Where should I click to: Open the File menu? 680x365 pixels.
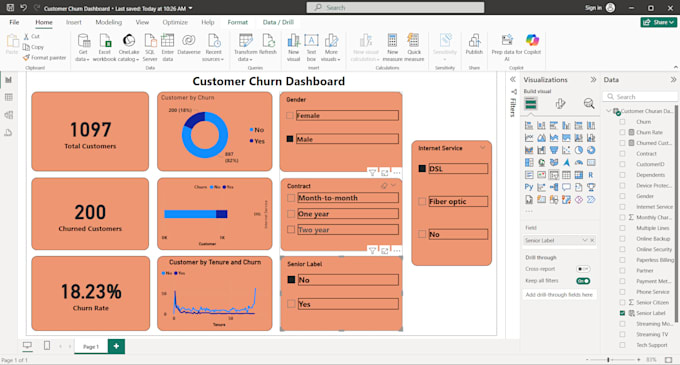pos(14,22)
